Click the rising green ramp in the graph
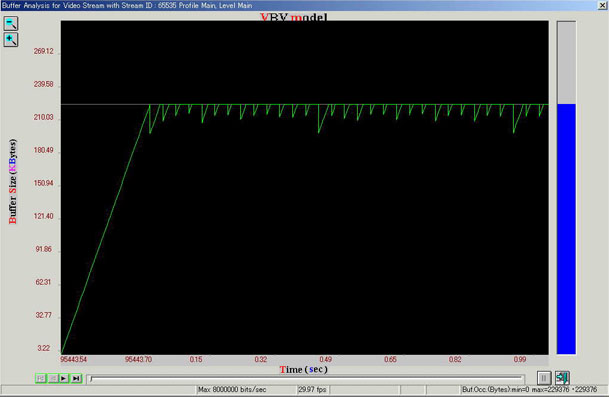 105,229
